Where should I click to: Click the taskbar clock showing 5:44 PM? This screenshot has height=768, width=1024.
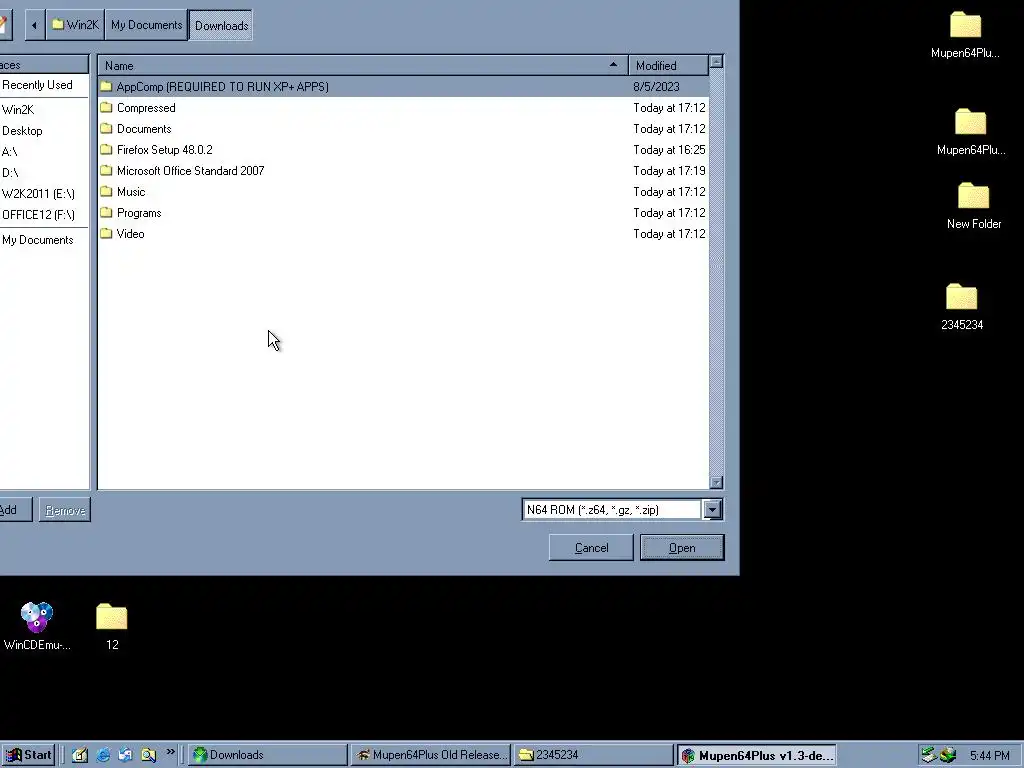pos(989,756)
